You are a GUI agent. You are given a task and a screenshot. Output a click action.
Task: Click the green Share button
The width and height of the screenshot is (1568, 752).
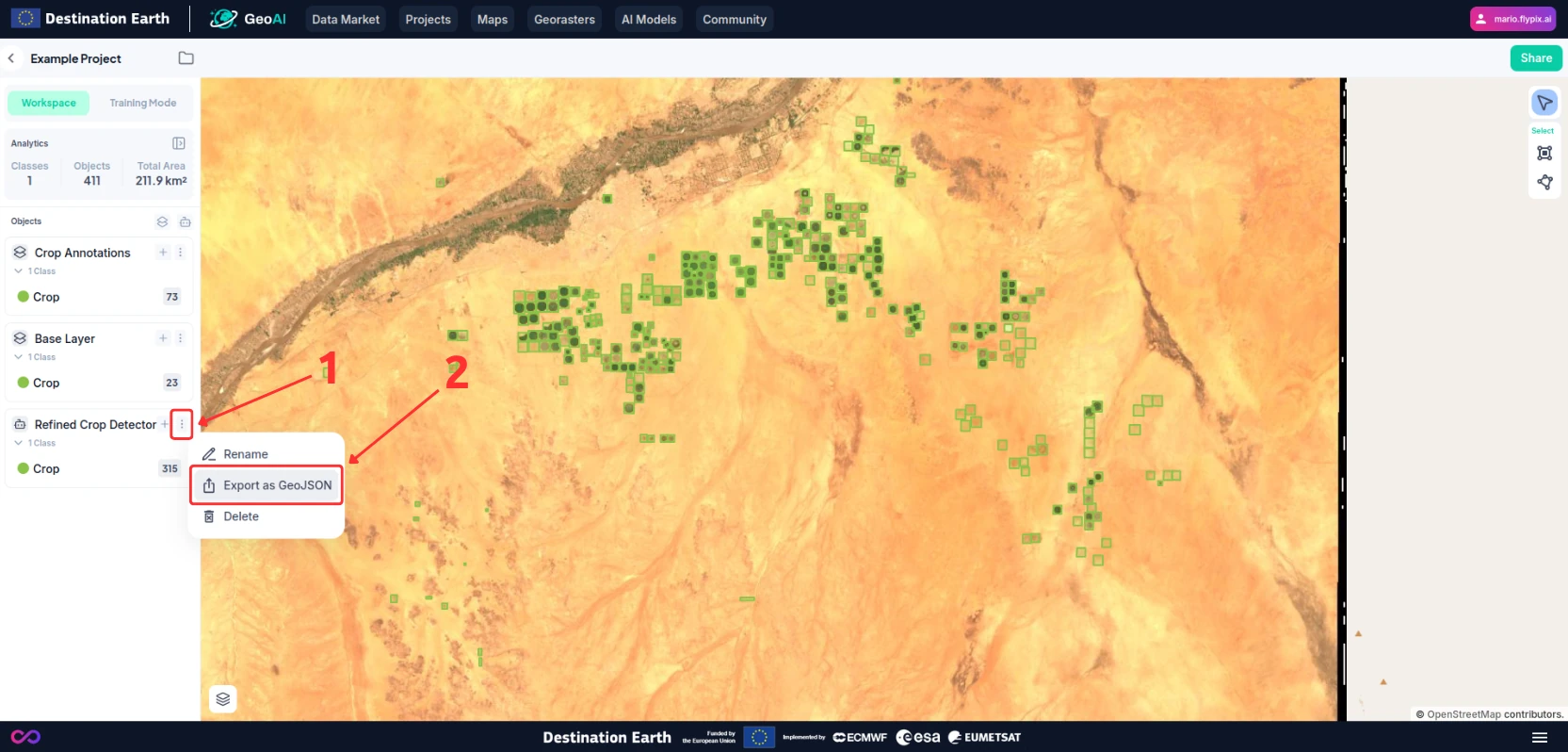coord(1535,58)
